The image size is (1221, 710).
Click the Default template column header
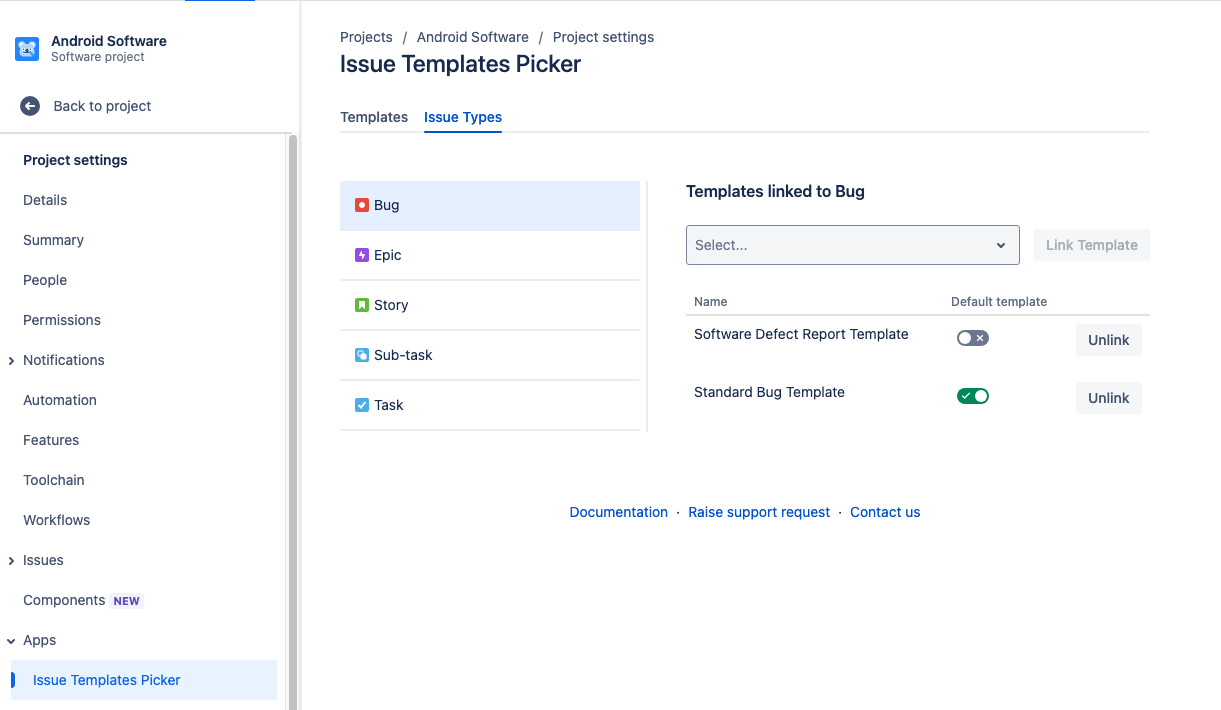click(x=999, y=301)
